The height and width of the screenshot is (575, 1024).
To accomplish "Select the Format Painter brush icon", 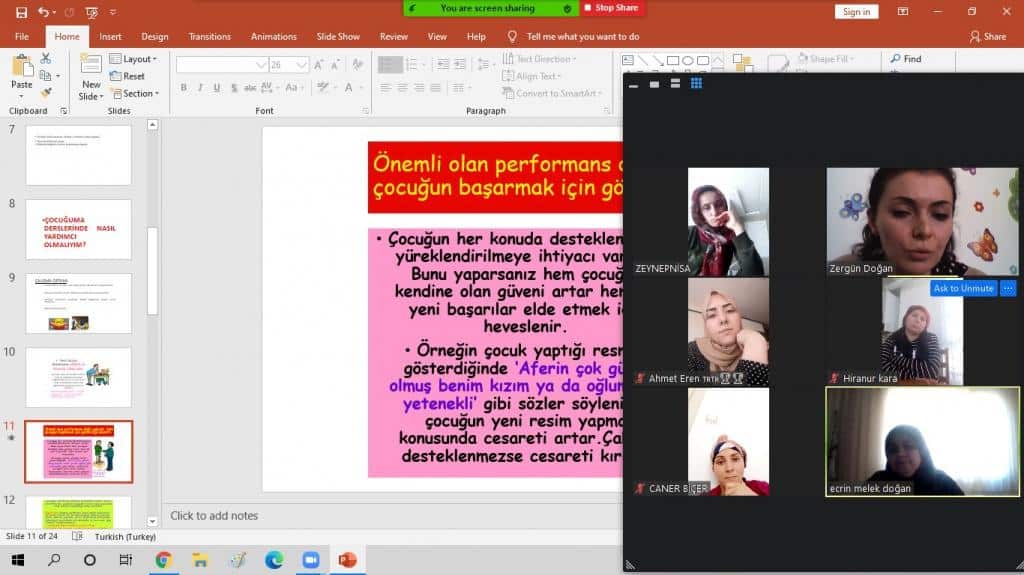I will [x=45, y=93].
